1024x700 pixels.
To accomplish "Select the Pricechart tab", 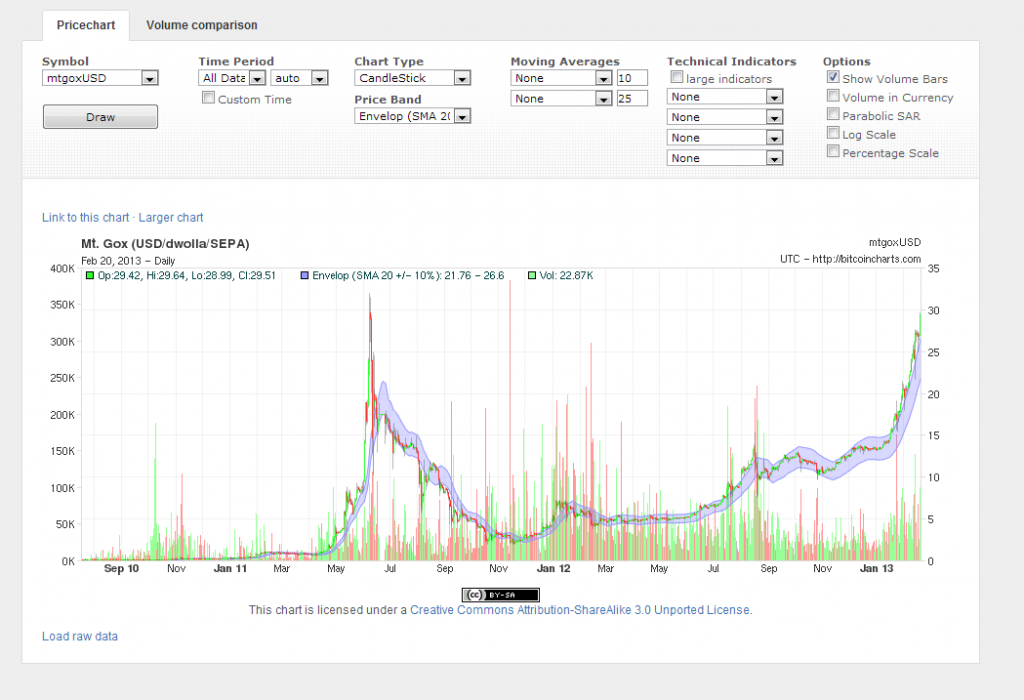I will point(85,25).
